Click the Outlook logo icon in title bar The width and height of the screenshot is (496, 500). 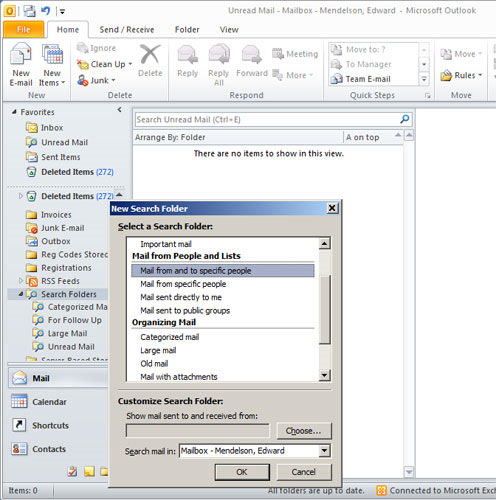[10, 11]
